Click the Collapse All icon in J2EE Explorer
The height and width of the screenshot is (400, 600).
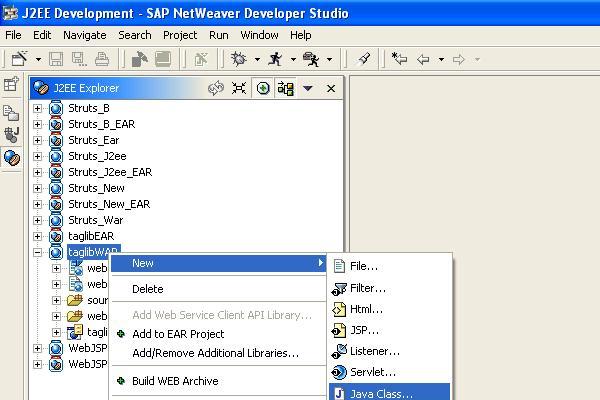[x=239, y=88]
